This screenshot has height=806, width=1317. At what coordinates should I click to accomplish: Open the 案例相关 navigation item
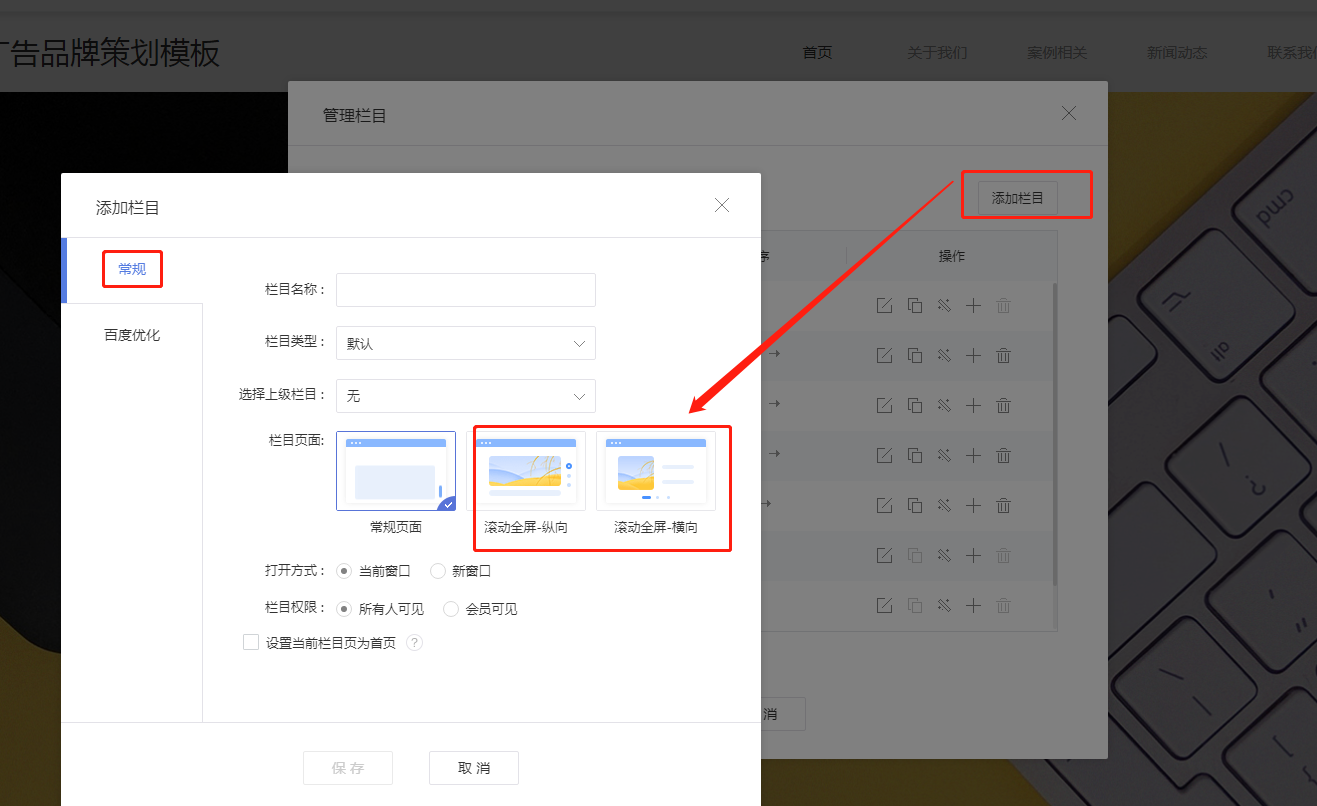(x=1057, y=53)
